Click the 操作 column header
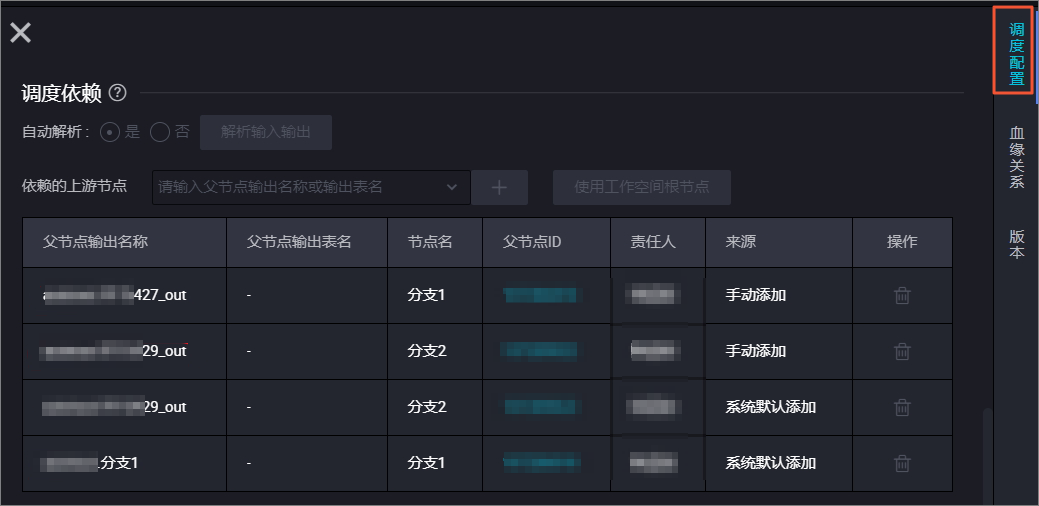The image size is (1039, 506). [902, 242]
